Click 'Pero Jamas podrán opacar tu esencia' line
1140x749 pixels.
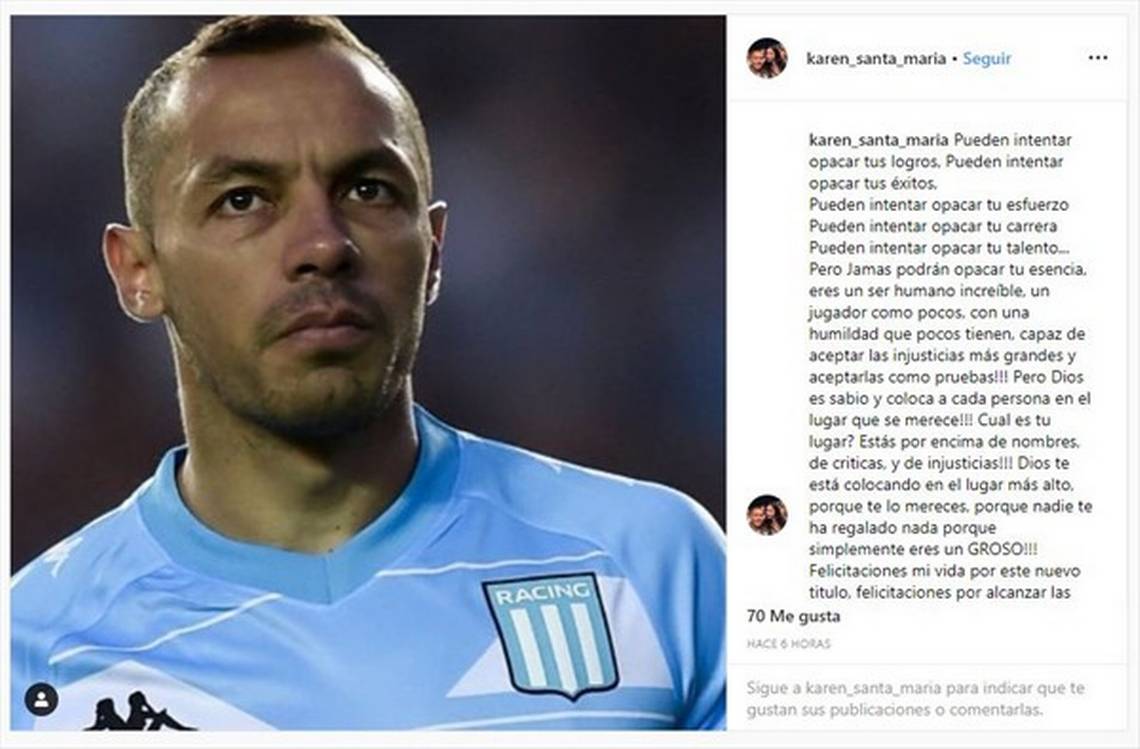947,269
